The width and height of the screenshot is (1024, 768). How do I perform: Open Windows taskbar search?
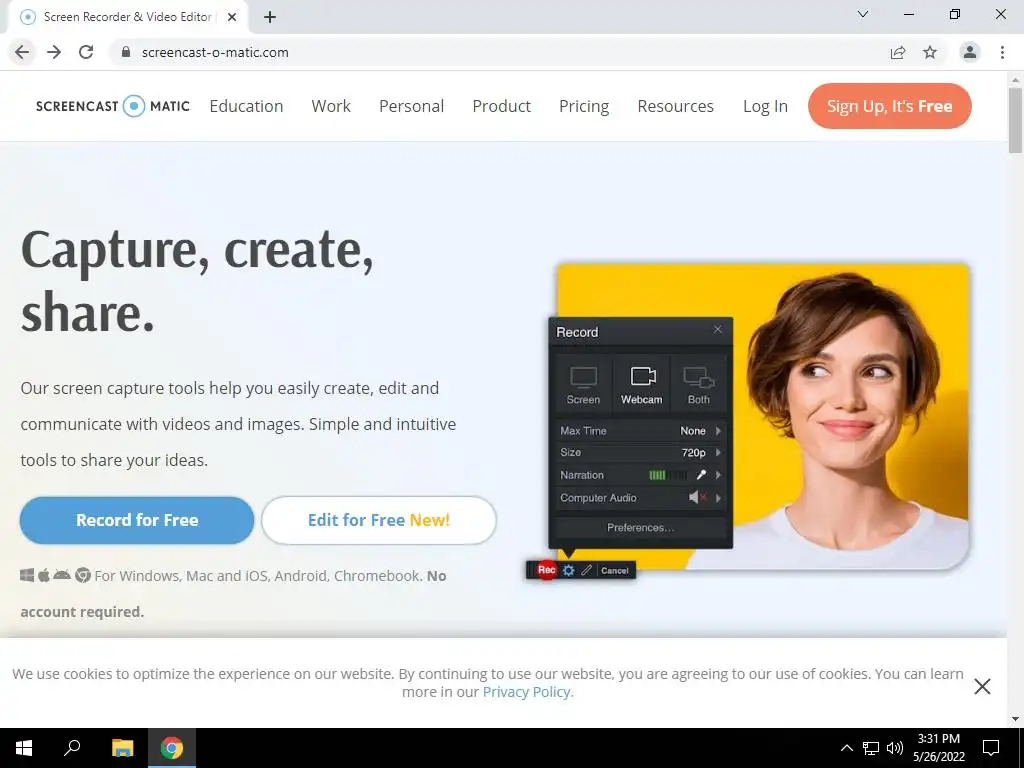(x=72, y=748)
